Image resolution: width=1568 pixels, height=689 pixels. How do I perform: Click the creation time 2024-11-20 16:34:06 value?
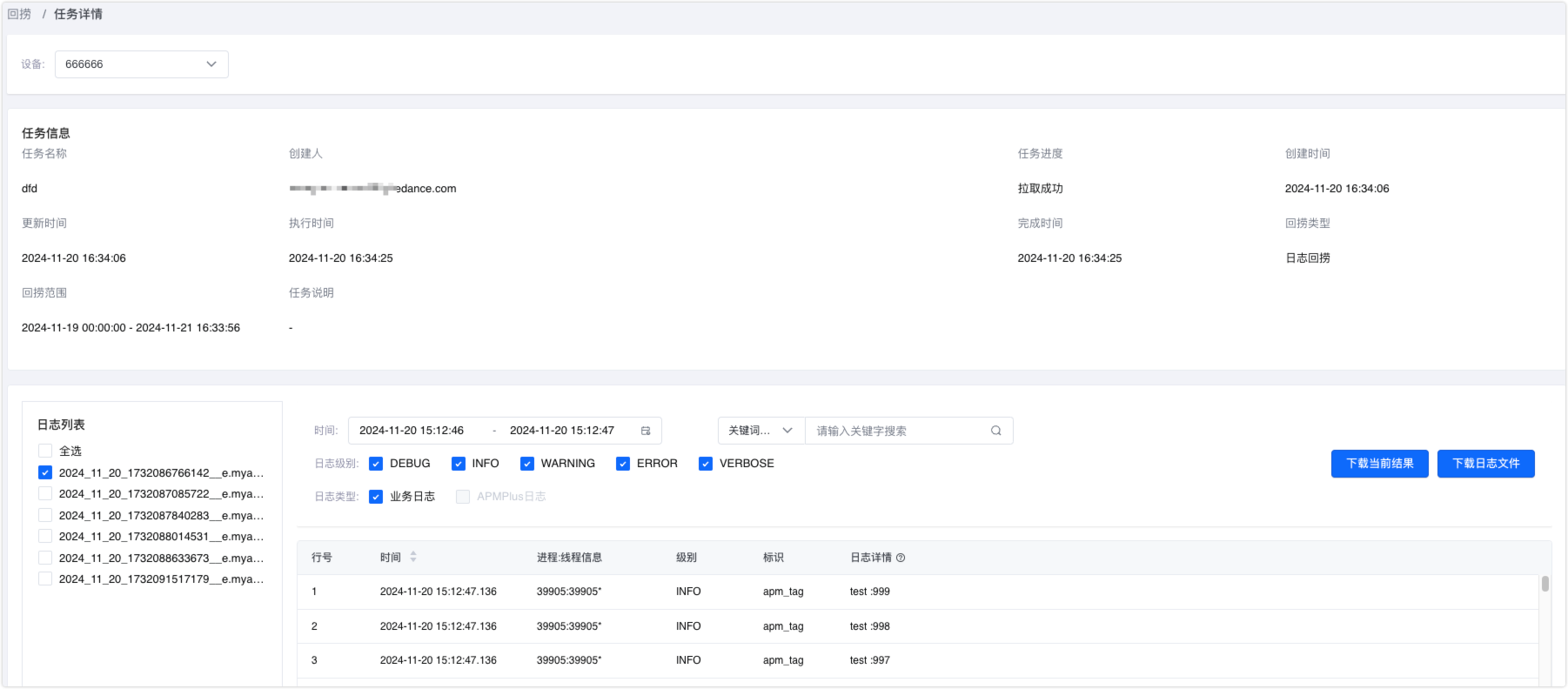1337,189
